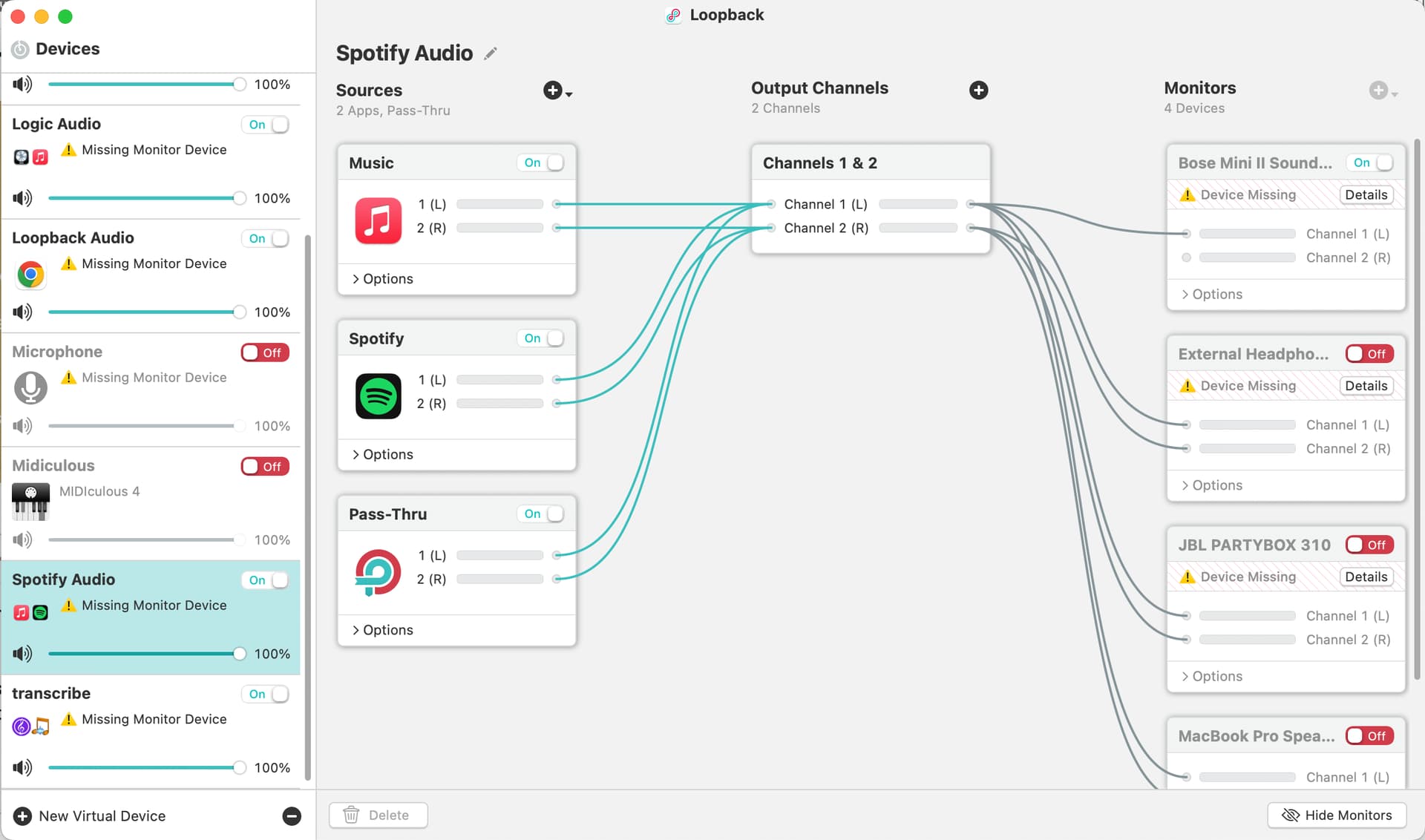Click the Chrome icon under Loopback Audio
The width and height of the screenshot is (1425, 840).
point(30,275)
